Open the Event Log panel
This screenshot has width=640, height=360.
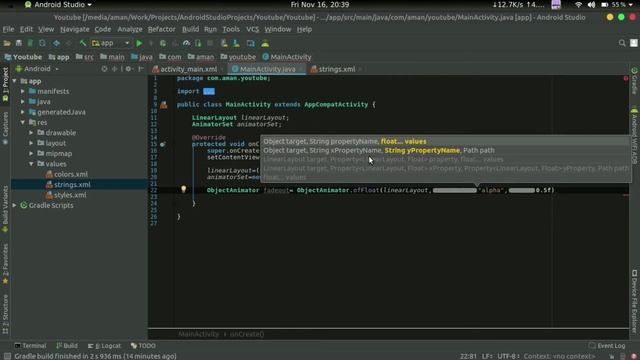pos(607,346)
